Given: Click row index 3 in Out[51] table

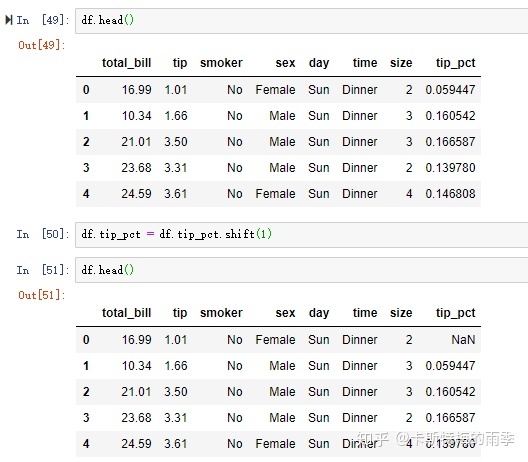Looking at the screenshot, I should pyautogui.click(x=86, y=418).
